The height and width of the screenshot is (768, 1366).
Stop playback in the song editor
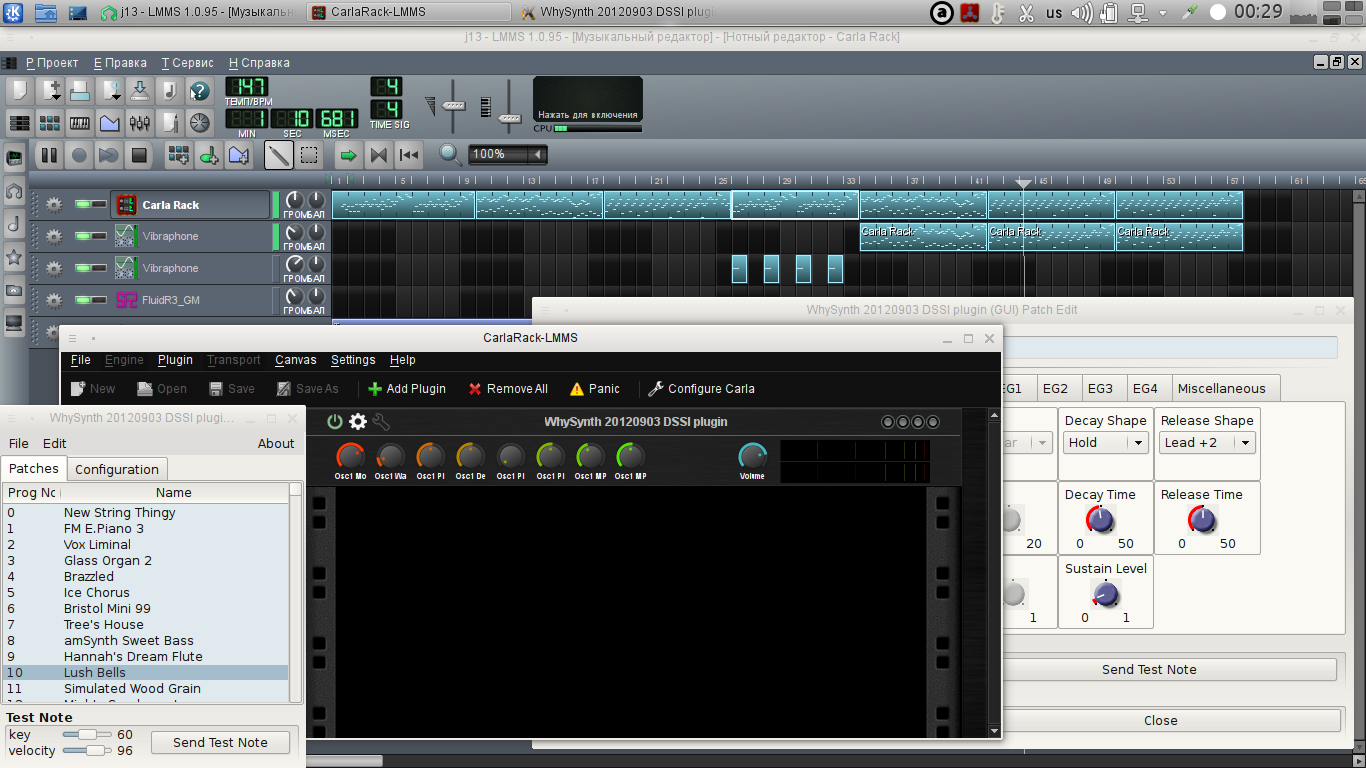tap(139, 155)
